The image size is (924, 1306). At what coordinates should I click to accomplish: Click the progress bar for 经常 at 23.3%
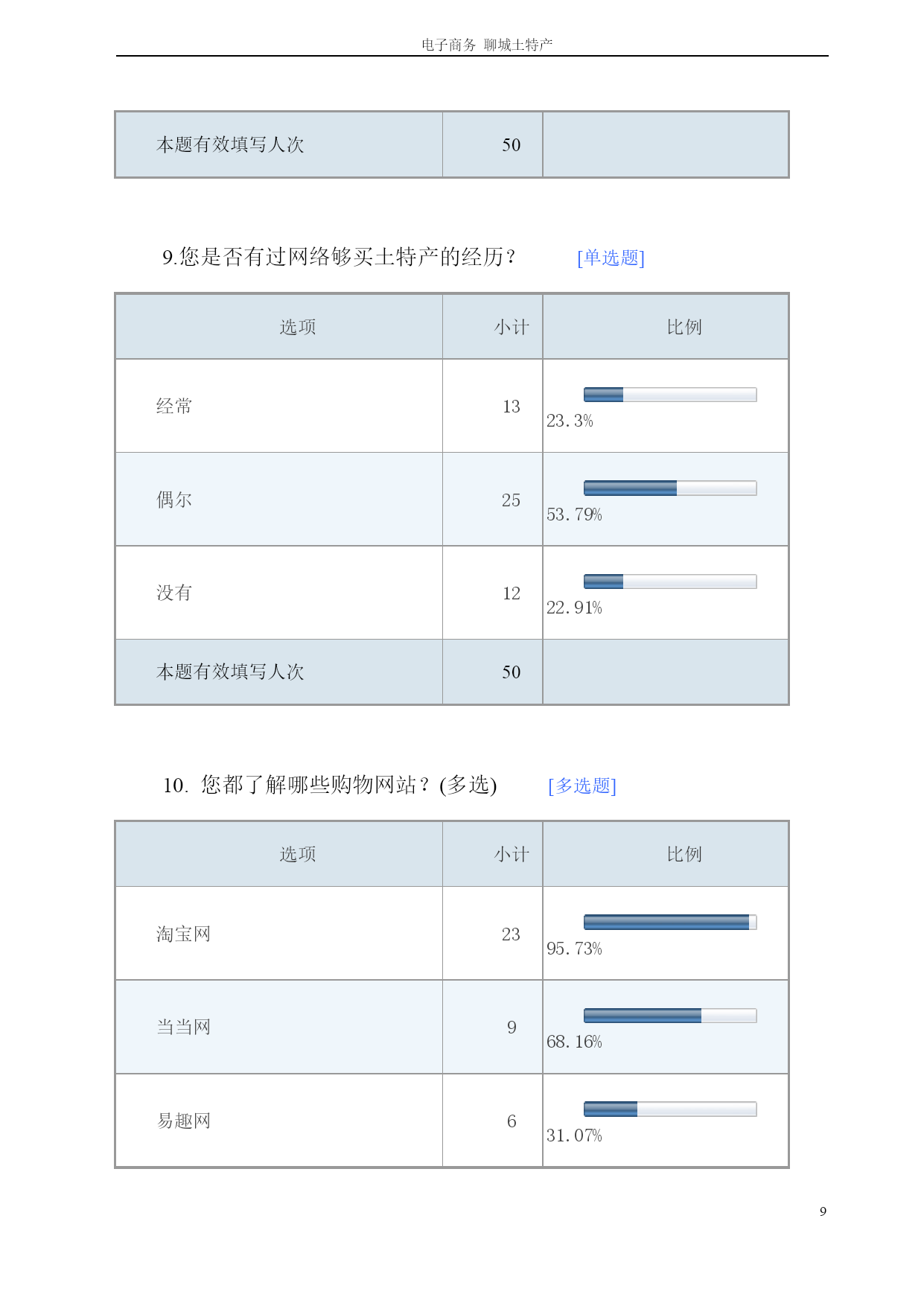point(670,395)
